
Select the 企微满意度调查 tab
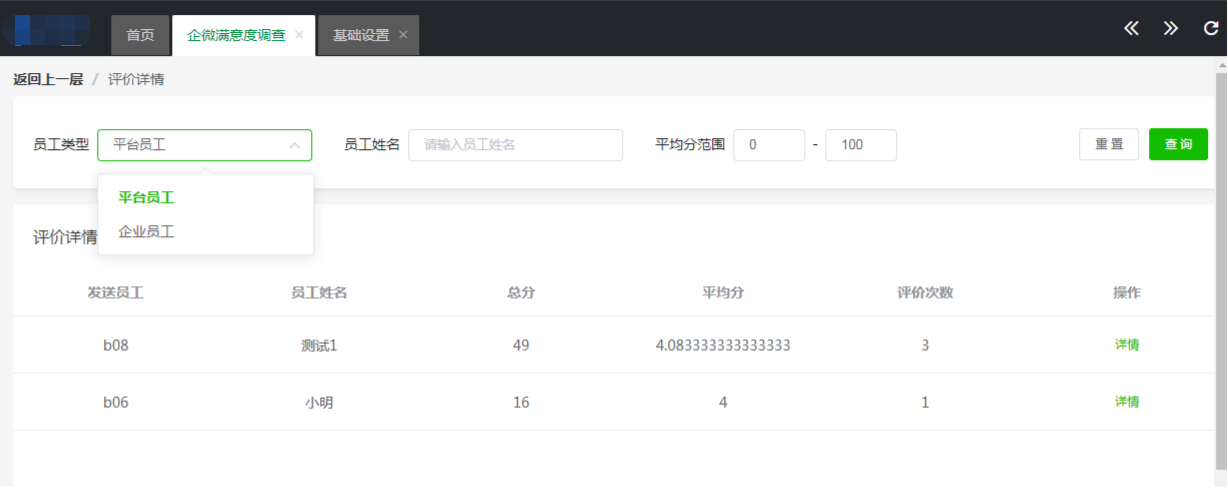click(x=236, y=35)
